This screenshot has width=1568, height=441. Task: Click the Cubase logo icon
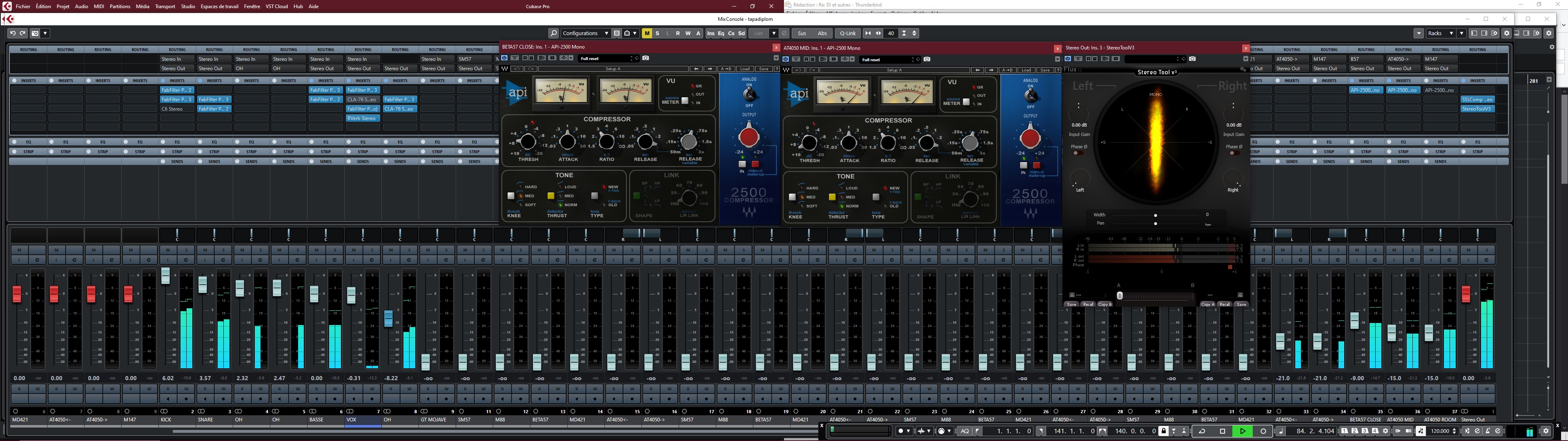7,6
